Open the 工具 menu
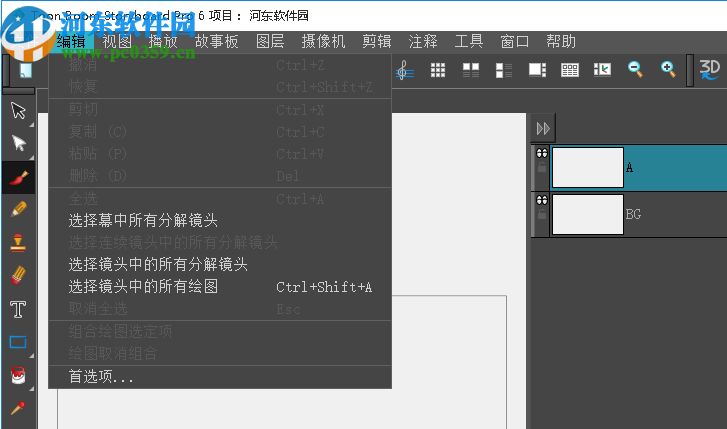 [469, 42]
